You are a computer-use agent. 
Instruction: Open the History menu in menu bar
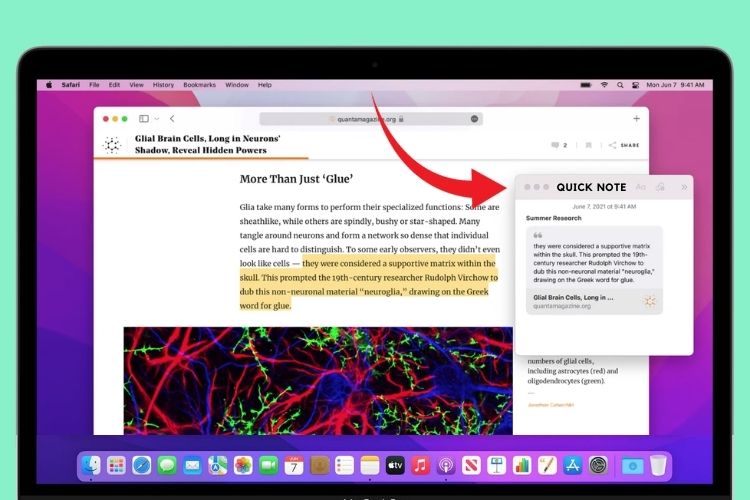click(163, 85)
